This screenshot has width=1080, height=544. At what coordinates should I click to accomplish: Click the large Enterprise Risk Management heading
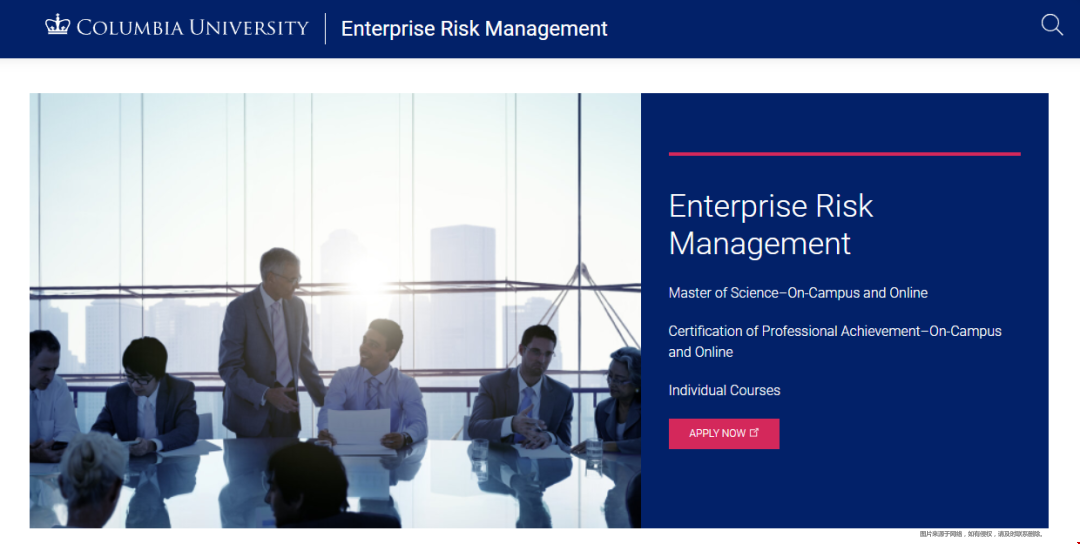(770, 224)
